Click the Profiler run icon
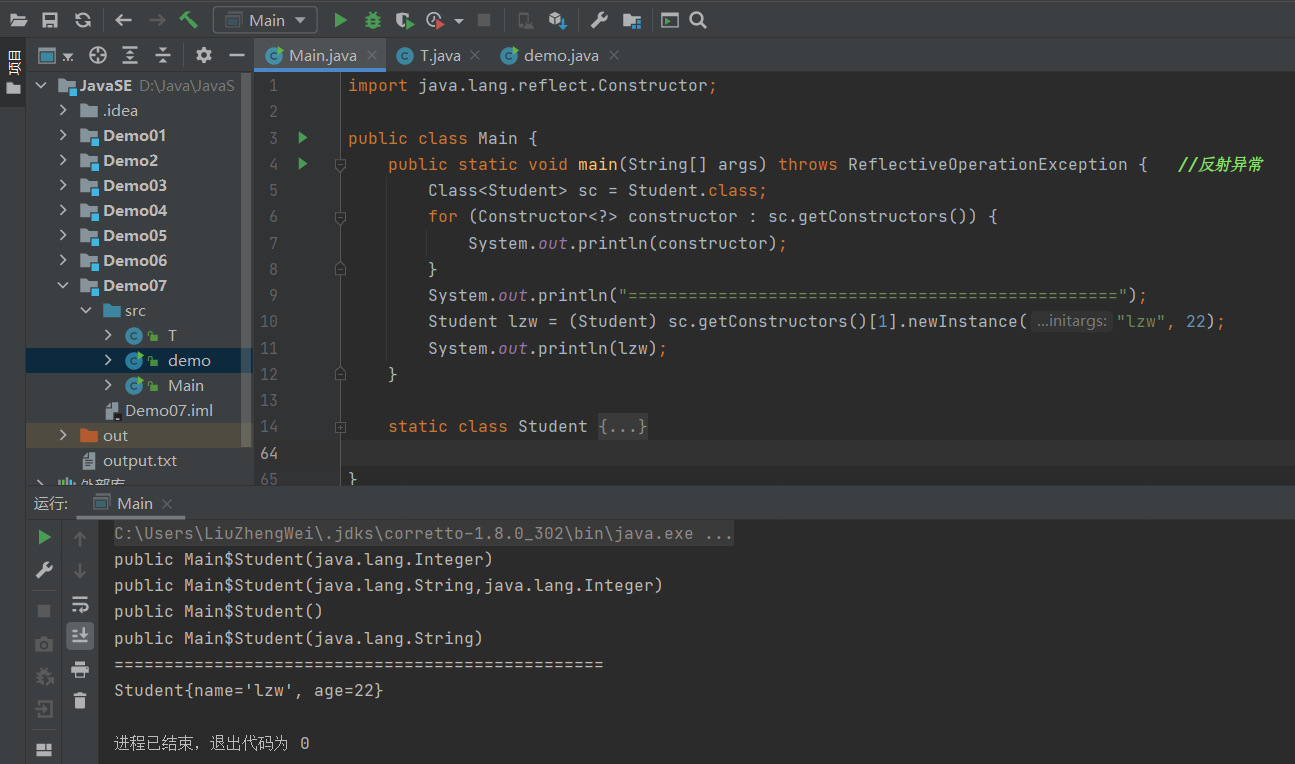Viewport: 1295px width, 764px height. [435, 20]
